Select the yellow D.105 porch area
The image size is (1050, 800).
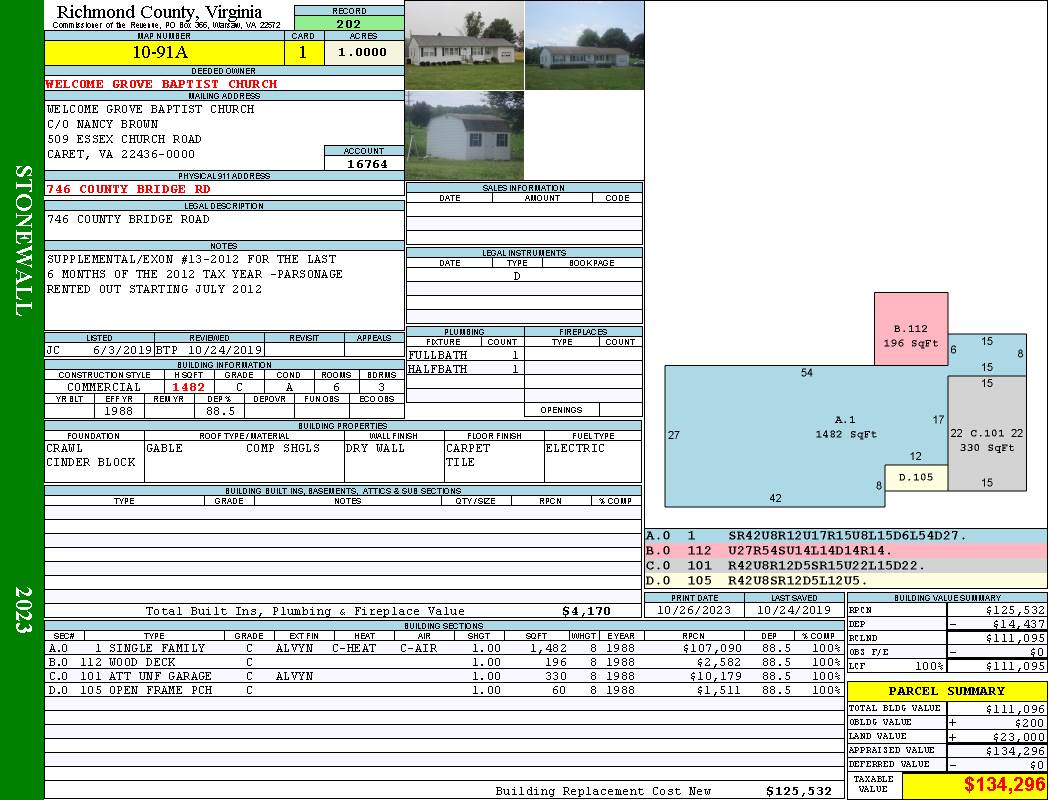pyautogui.click(x=915, y=478)
